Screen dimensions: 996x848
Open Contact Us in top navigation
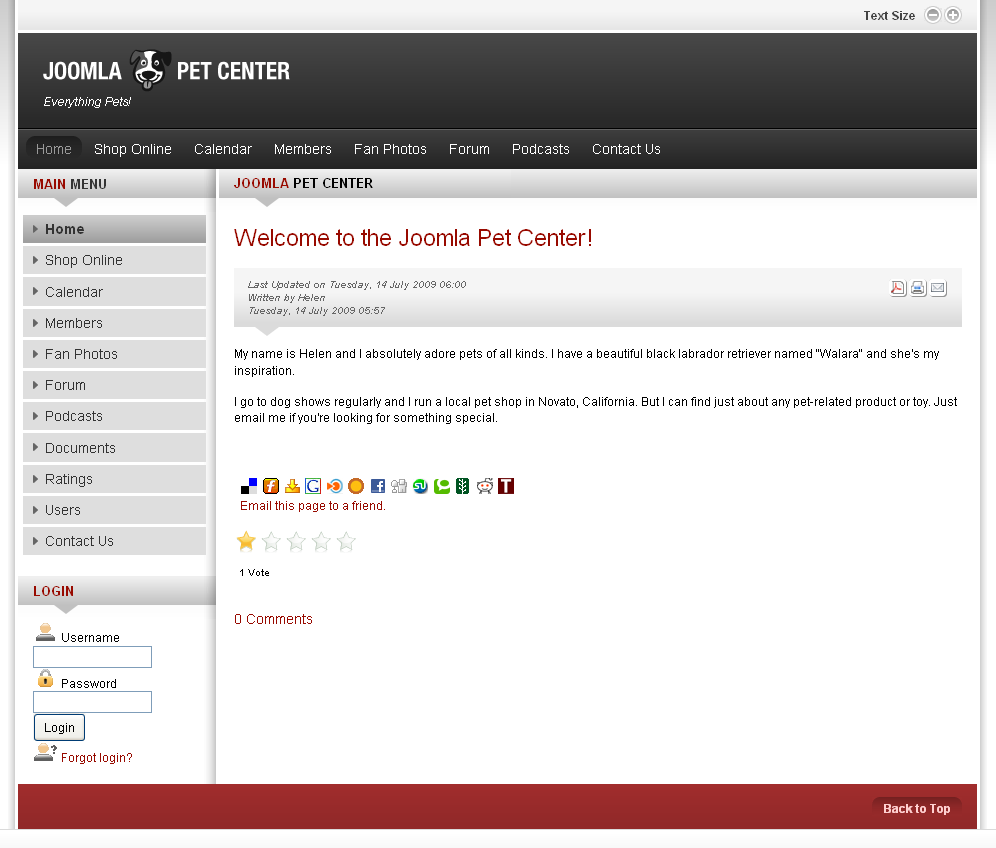(626, 149)
